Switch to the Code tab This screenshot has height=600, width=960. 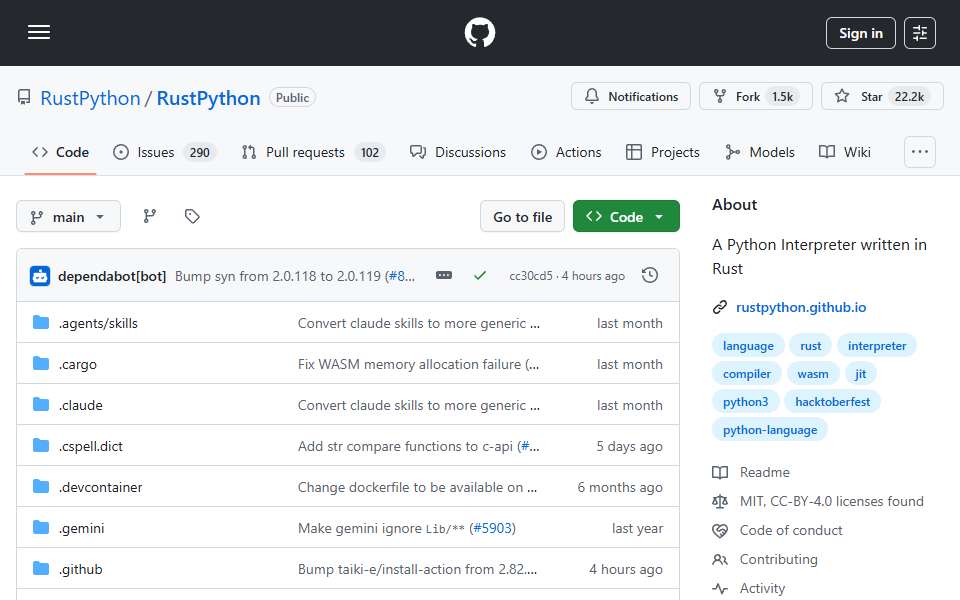click(x=60, y=152)
